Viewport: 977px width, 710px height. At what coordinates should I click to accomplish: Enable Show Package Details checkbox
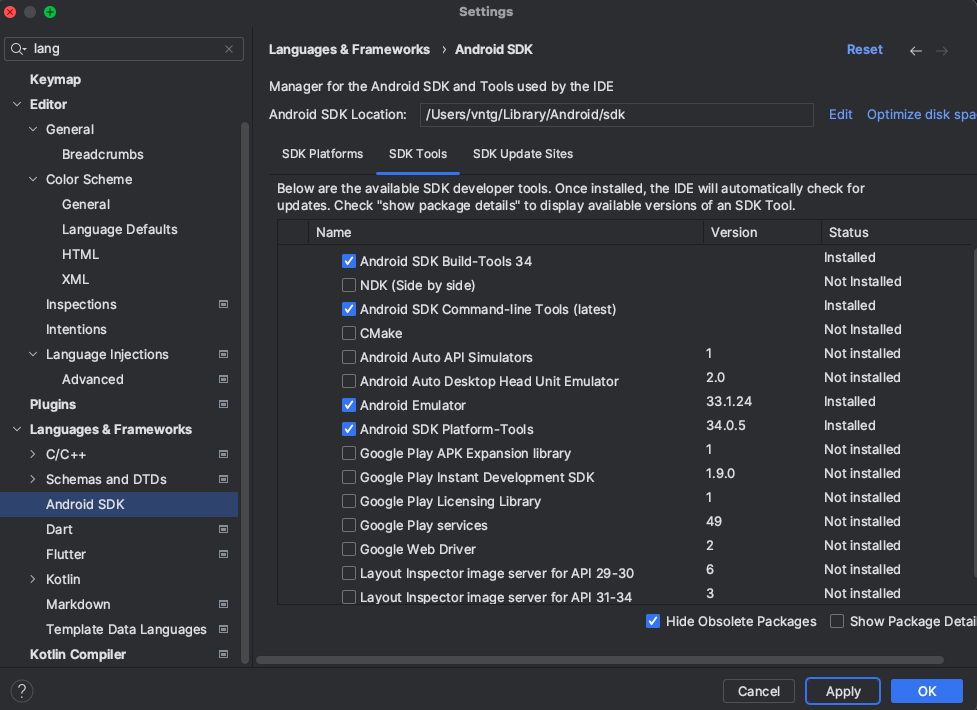[x=837, y=621]
